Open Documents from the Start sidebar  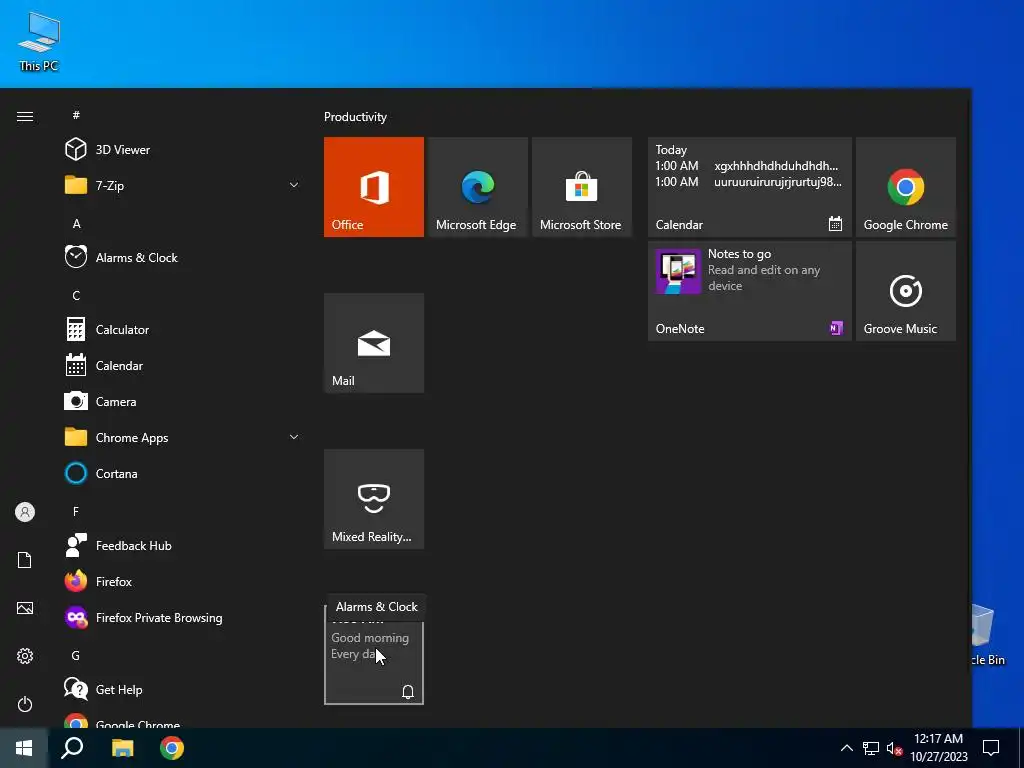point(25,560)
